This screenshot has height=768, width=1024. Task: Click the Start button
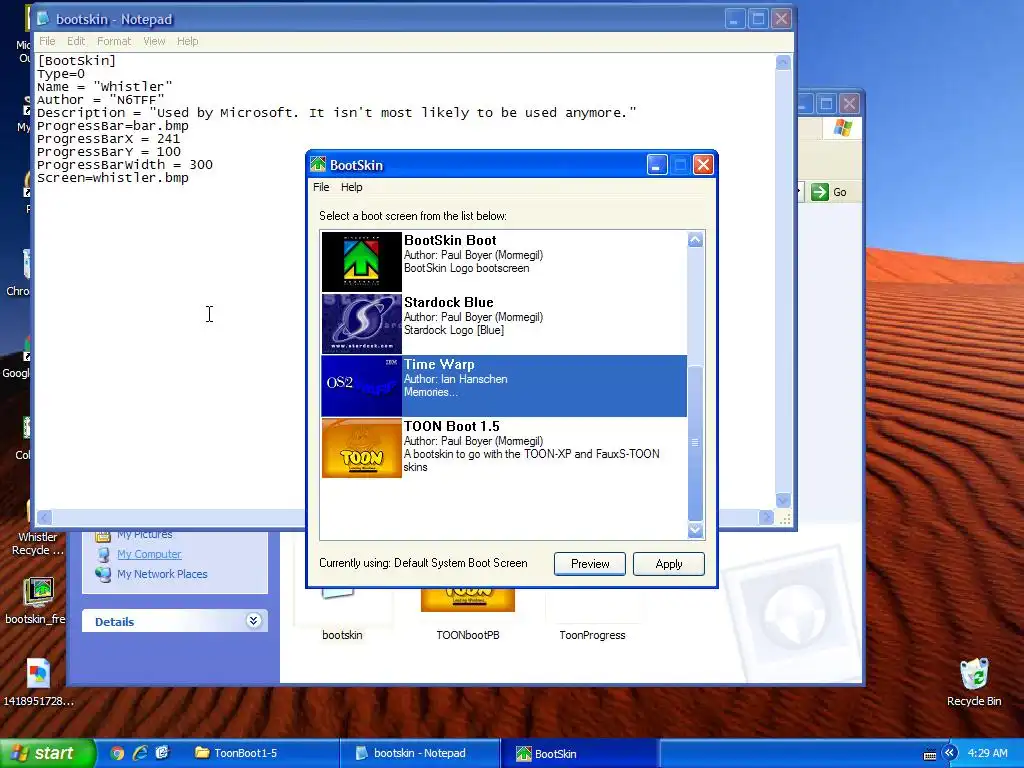46,753
